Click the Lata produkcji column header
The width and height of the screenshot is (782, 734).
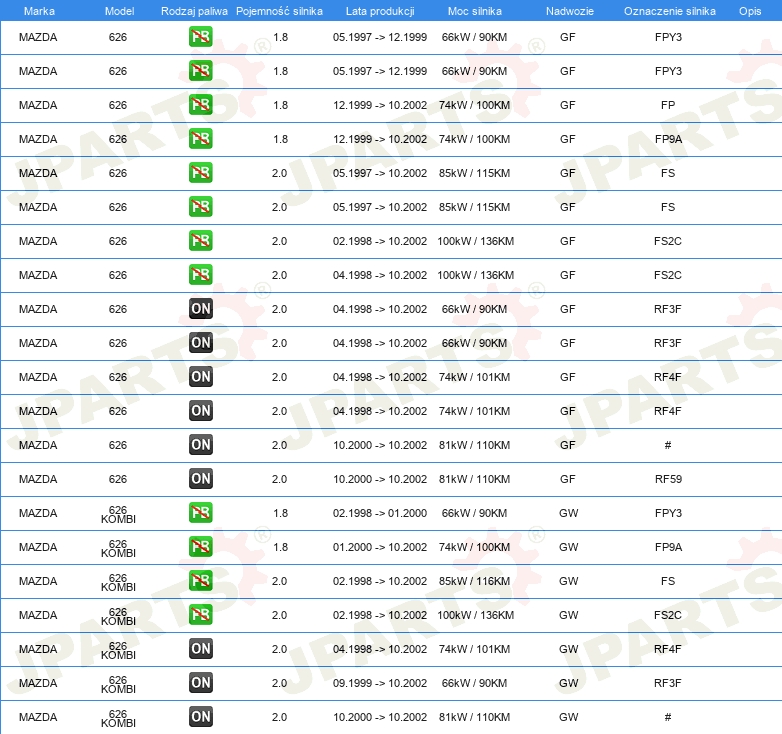pos(379,11)
